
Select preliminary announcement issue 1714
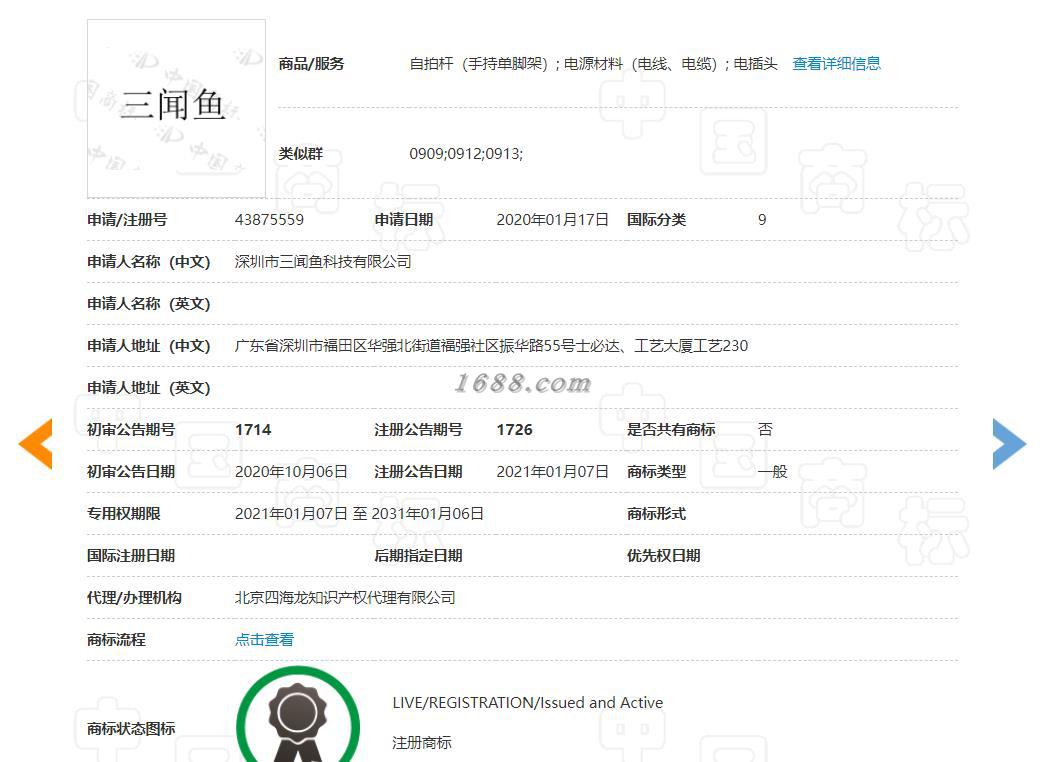[x=253, y=430]
